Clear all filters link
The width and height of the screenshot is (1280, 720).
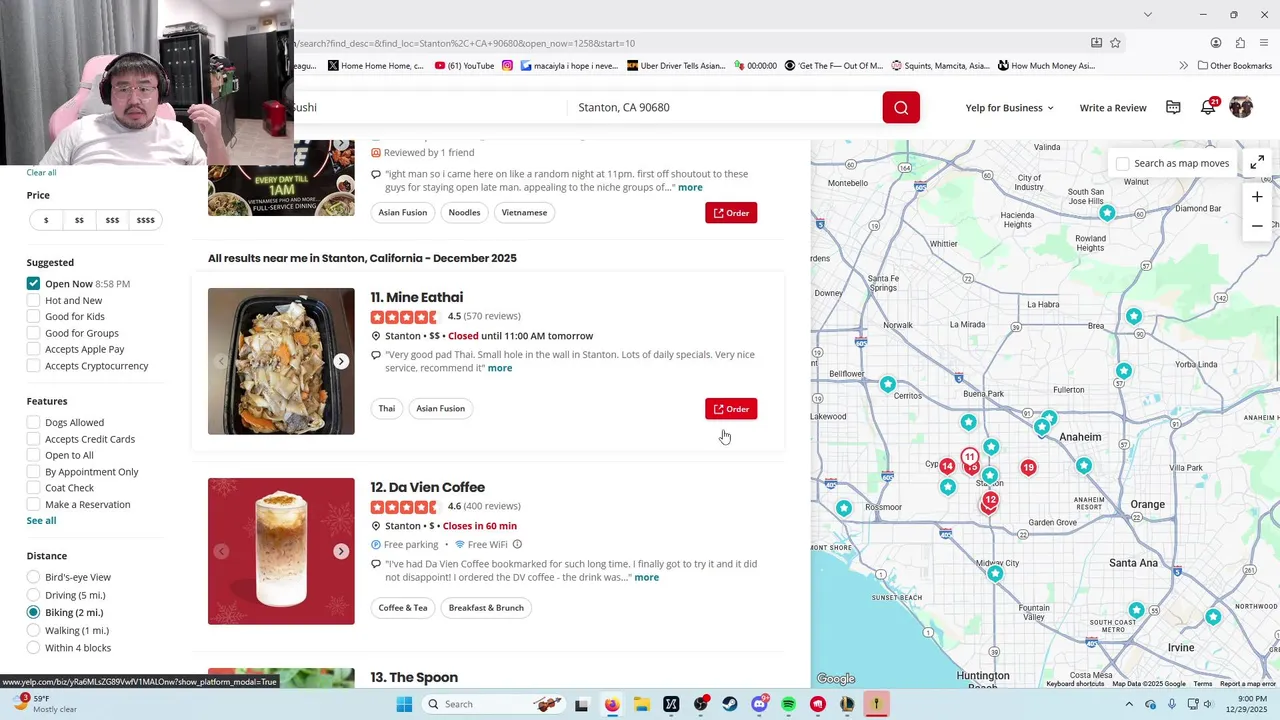click(x=41, y=172)
